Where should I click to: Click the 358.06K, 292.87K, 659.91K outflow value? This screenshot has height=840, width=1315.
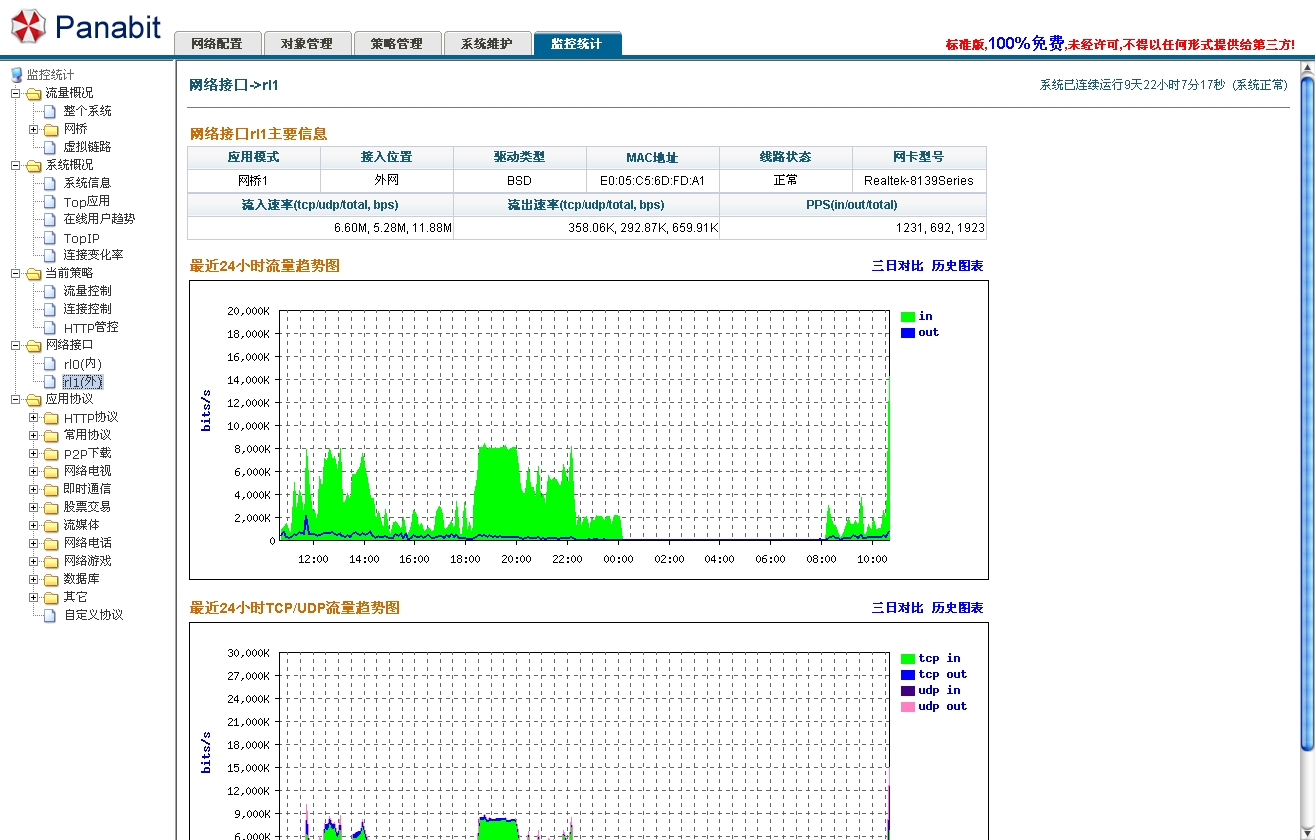coord(643,228)
